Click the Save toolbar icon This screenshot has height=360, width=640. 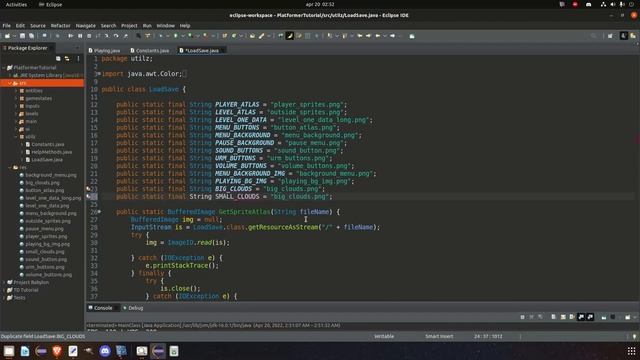pos(22,36)
